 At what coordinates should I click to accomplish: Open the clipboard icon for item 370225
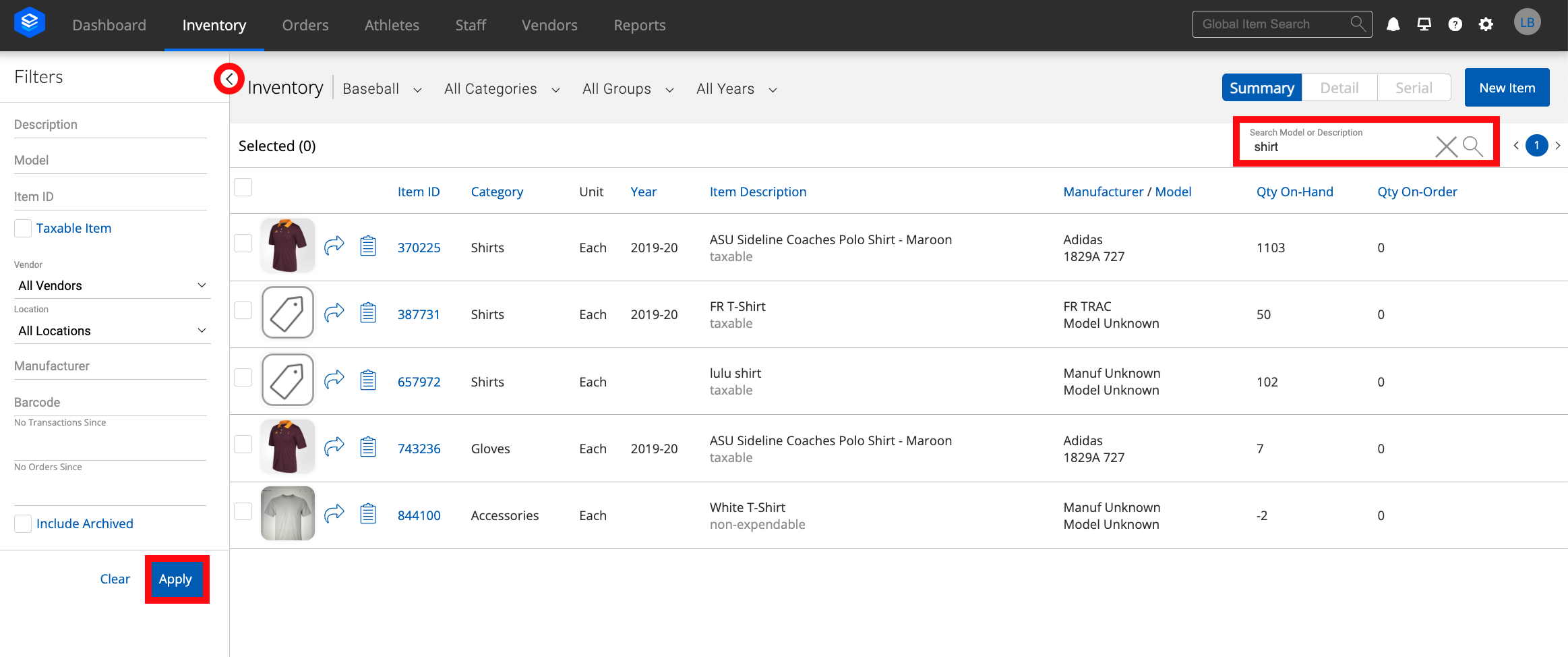point(368,246)
